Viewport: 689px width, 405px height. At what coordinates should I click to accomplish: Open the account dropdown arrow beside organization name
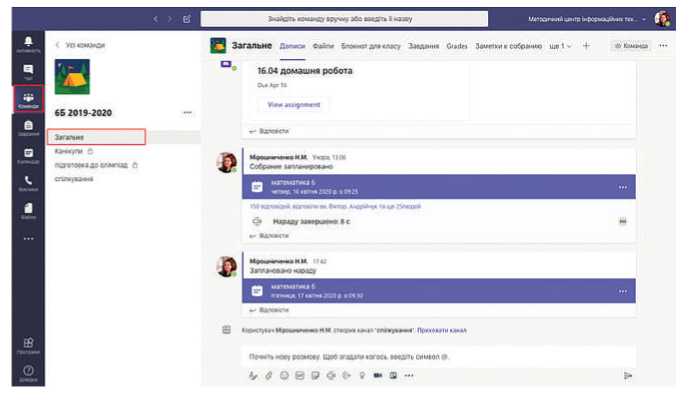pos(644,19)
